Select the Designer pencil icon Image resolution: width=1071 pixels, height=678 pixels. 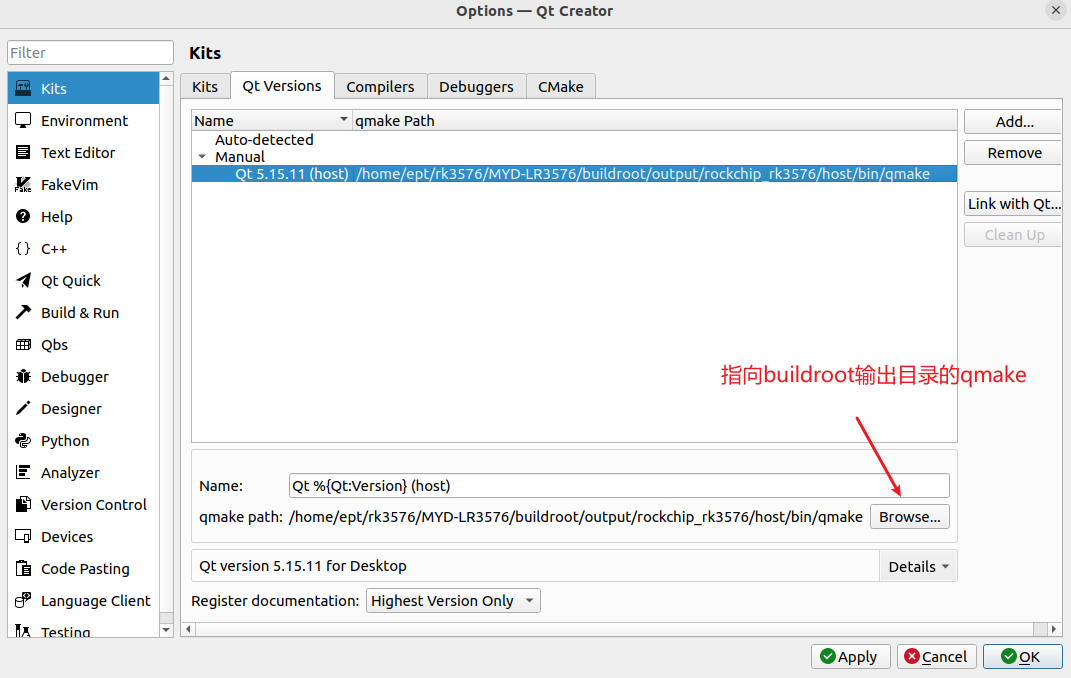click(x=23, y=408)
